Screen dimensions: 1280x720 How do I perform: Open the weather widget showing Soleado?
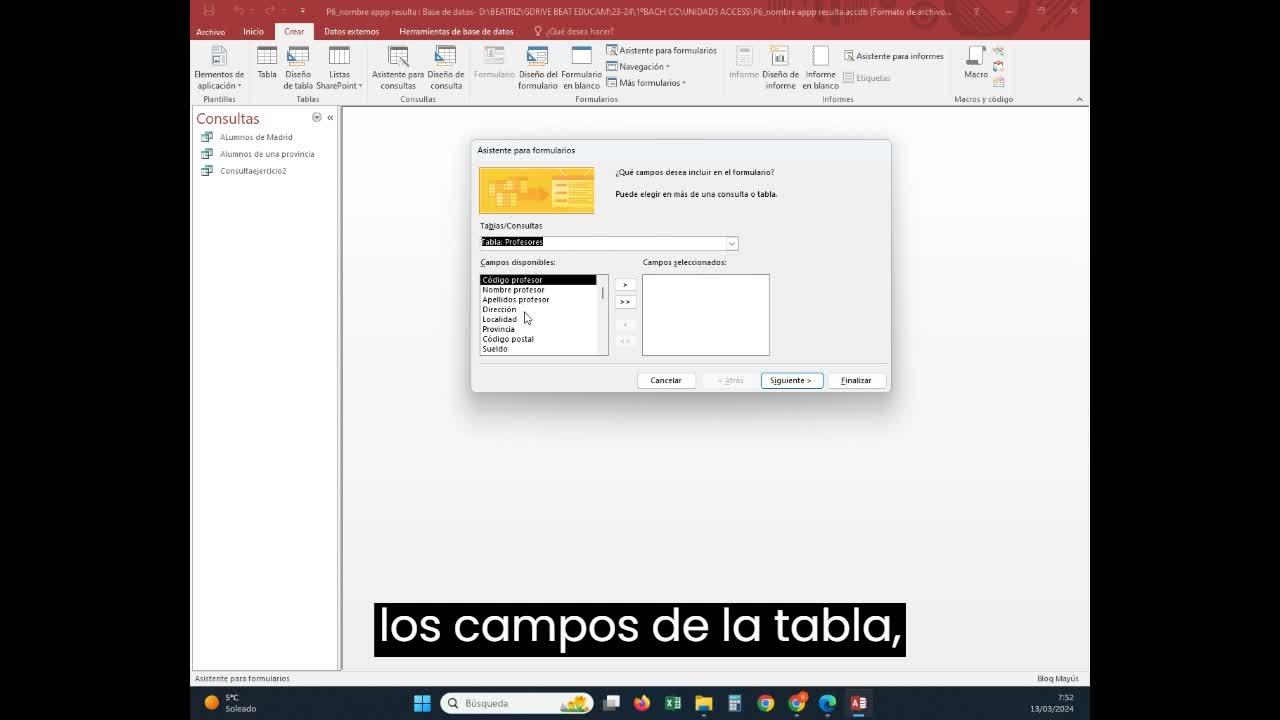[x=231, y=703]
